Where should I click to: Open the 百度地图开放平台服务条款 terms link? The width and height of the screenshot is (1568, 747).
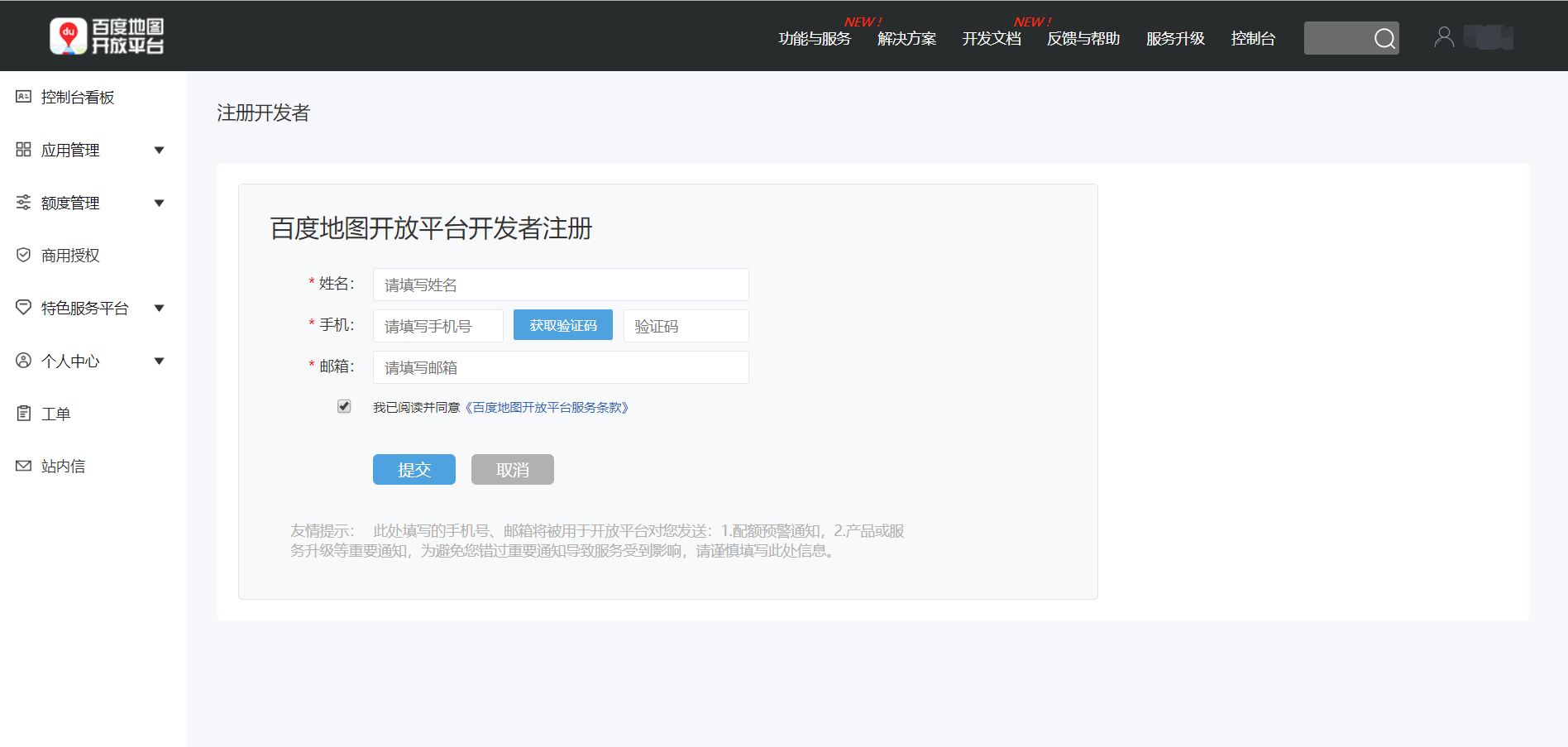coord(547,407)
